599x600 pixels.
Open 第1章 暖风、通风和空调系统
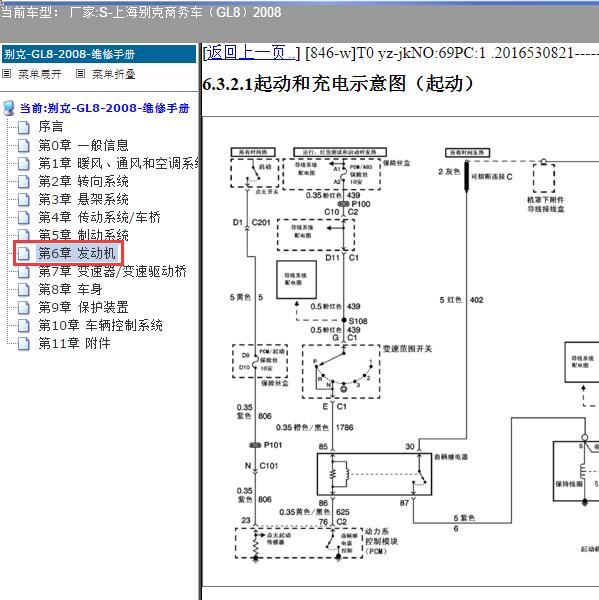(119, 163)
